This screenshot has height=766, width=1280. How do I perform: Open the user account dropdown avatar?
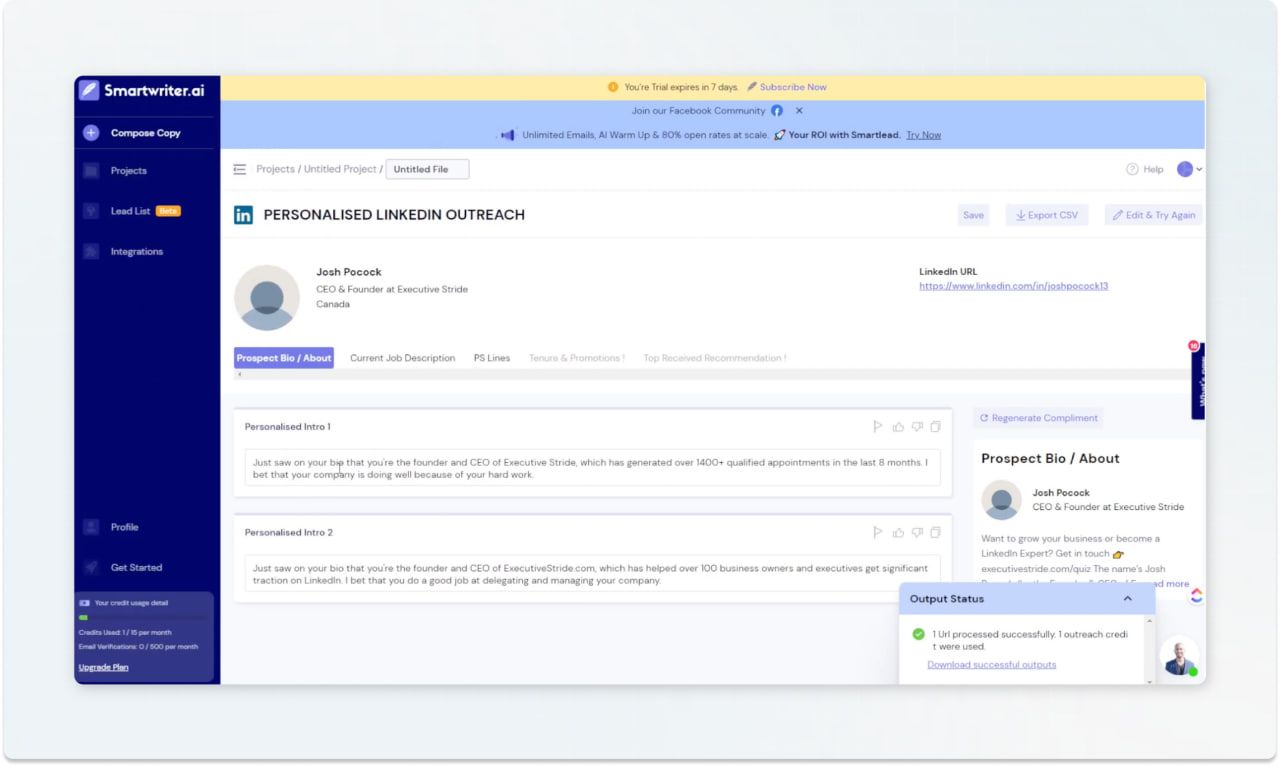click(1185, 169)
